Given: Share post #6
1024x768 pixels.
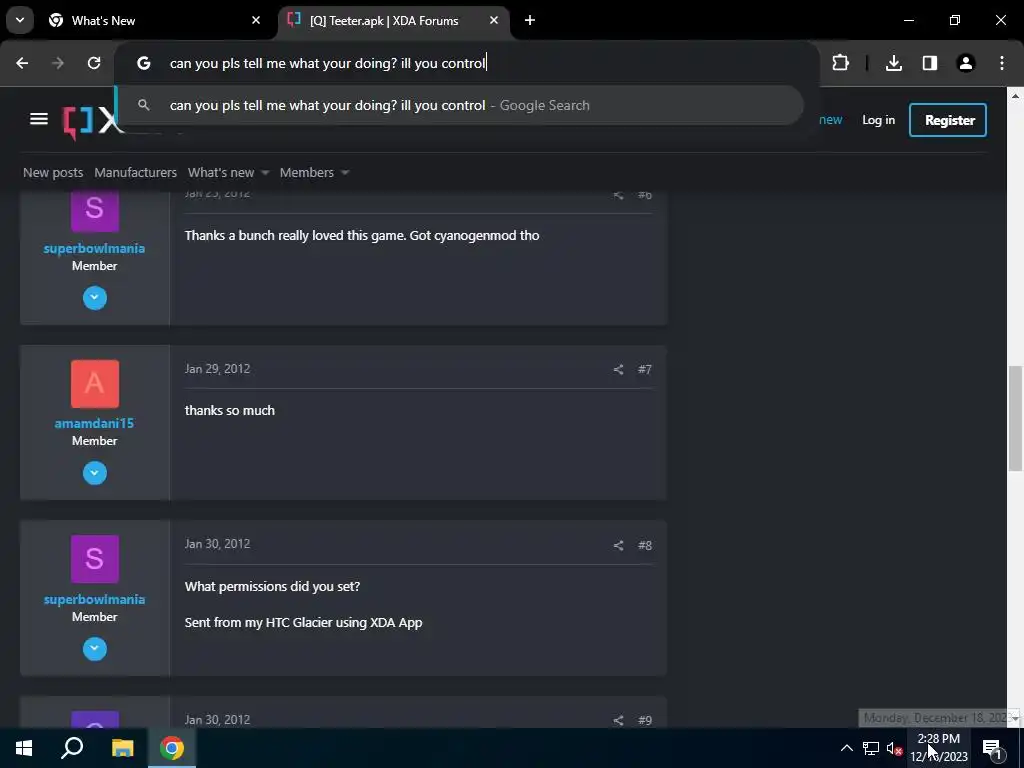Looking at the screenshot, I should pyautogui.click(x=618, y=195).
